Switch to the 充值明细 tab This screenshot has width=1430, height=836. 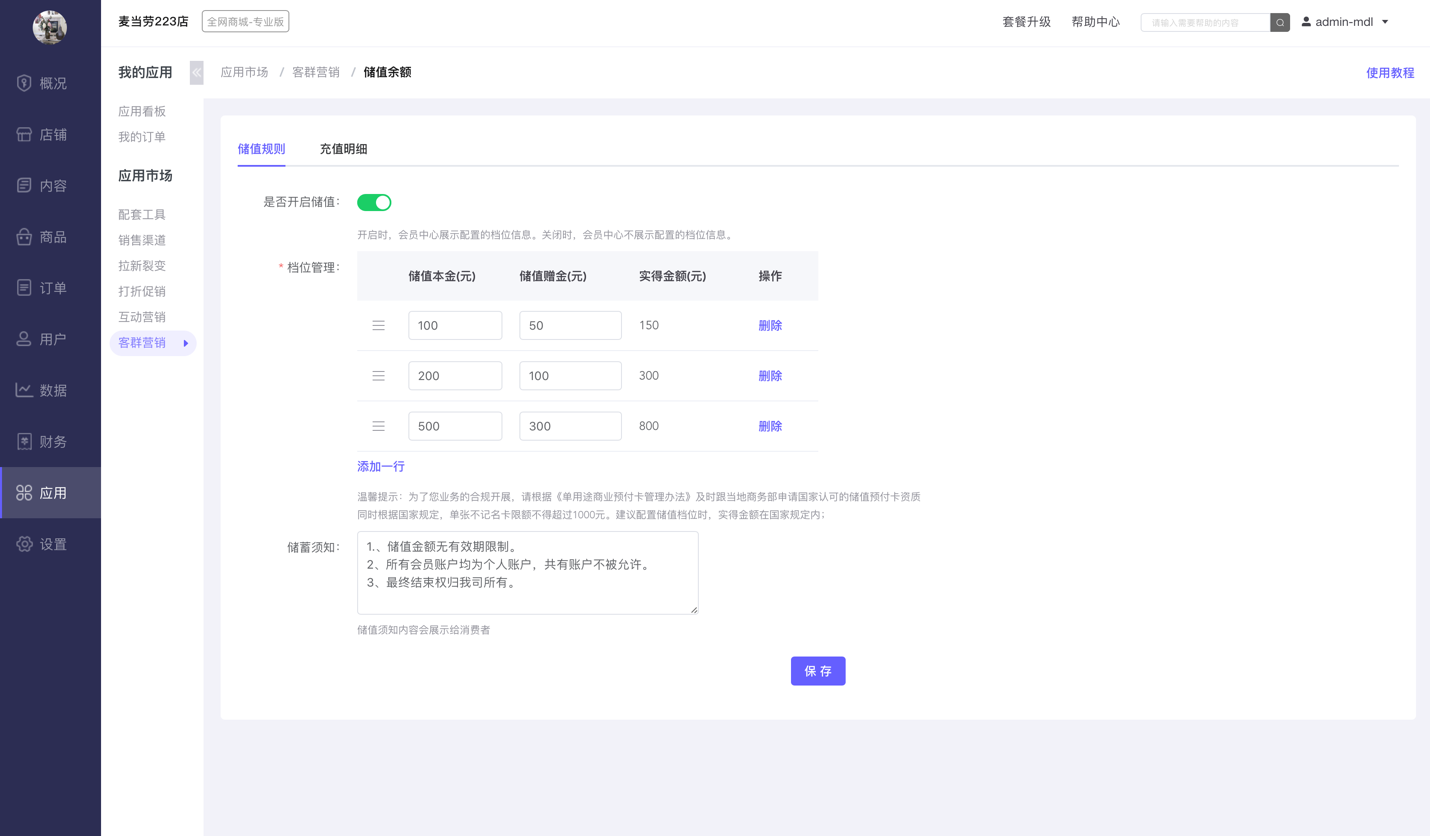click(x=343, y=149)
